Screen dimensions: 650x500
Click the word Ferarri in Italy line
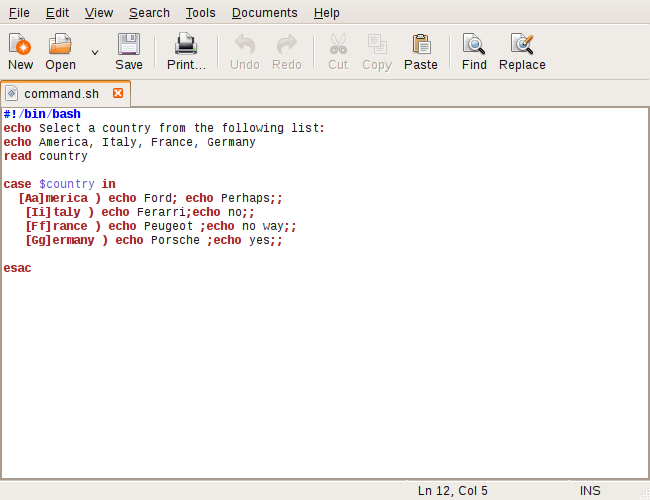(x=161, y=212)
